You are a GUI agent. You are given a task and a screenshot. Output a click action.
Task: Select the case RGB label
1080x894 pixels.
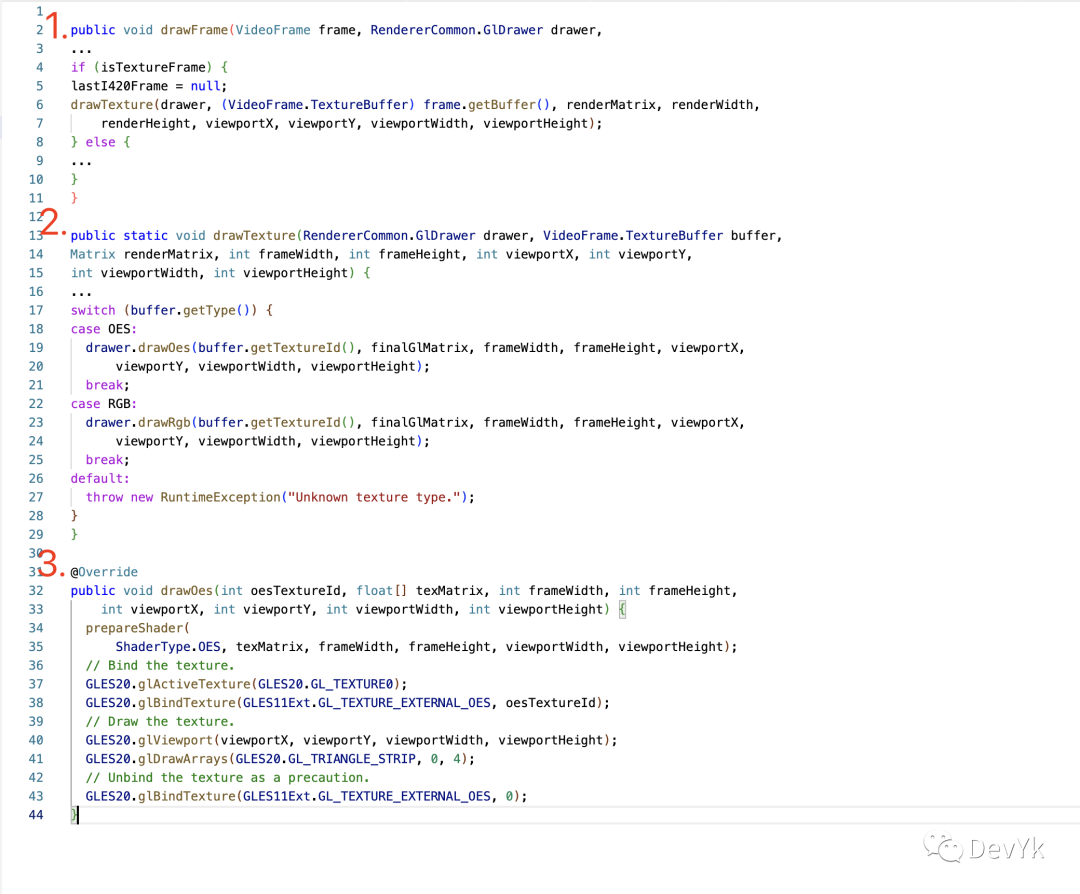click(103, 404)
